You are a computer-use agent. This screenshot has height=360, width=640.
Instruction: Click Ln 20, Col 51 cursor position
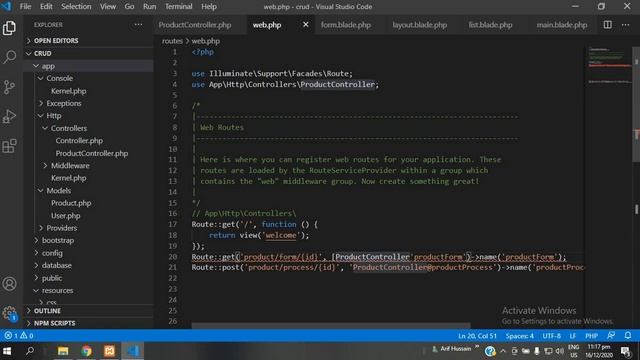click(x=477, y=336)
